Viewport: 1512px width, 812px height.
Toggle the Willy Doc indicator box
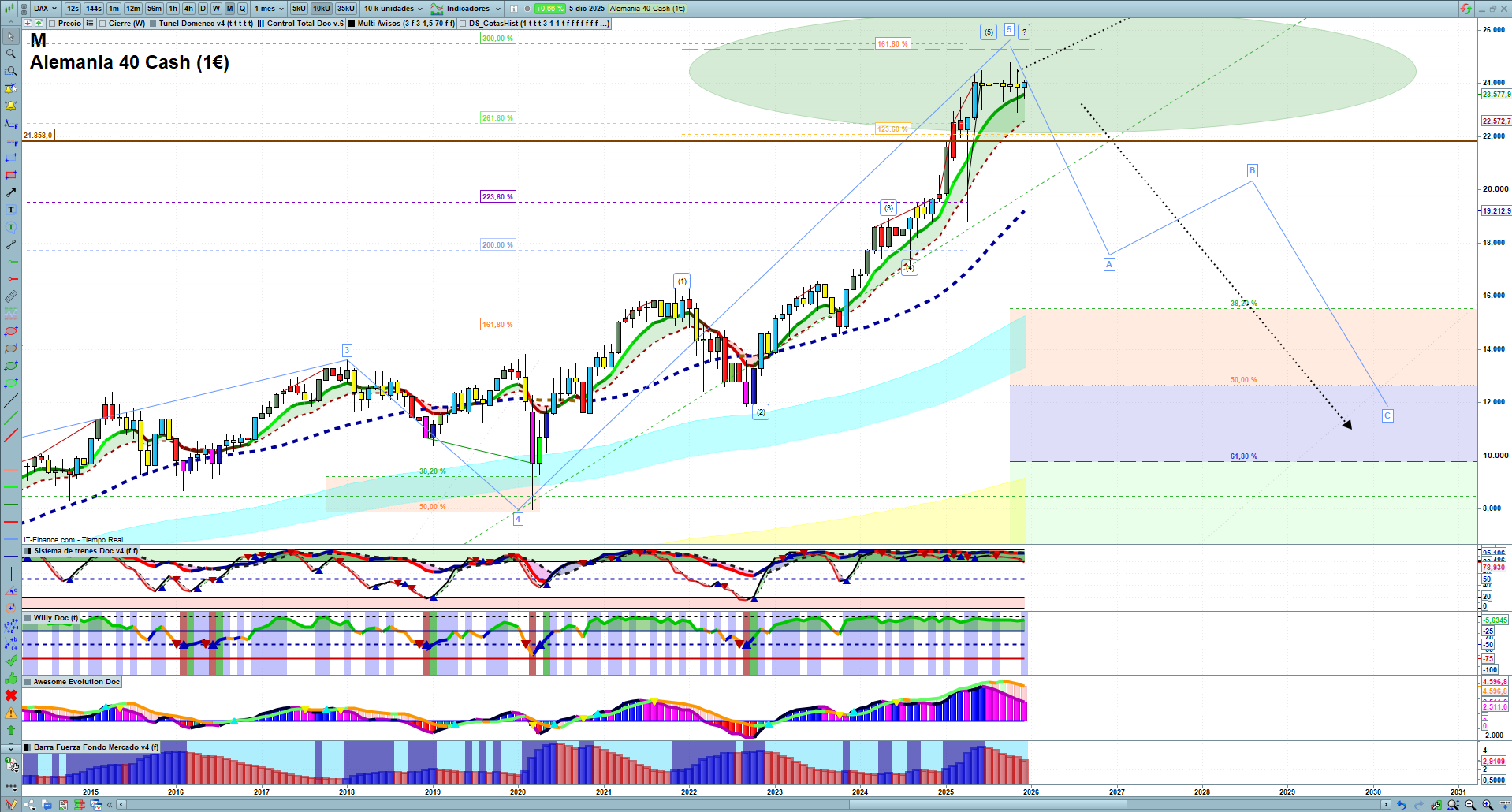pos(28,618)
